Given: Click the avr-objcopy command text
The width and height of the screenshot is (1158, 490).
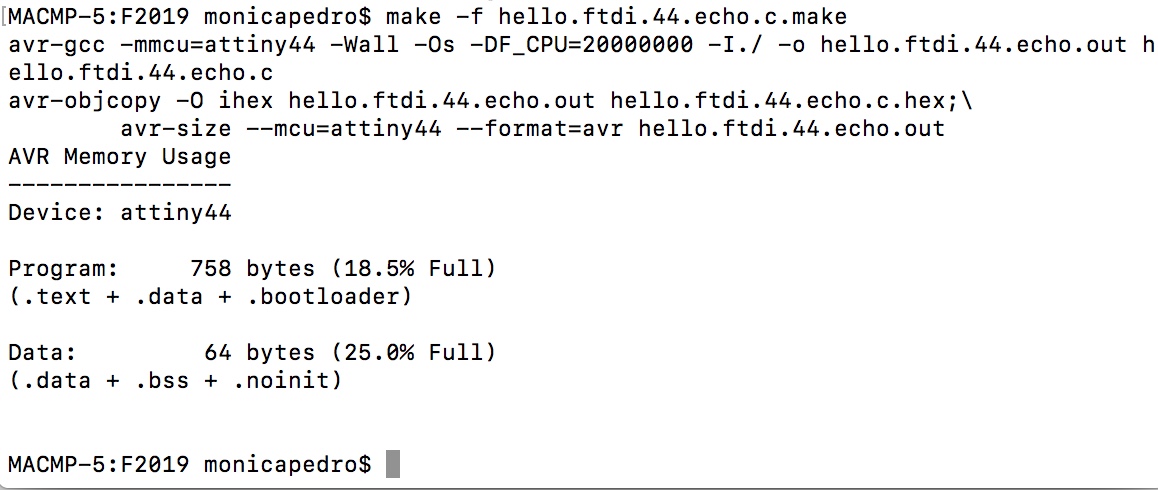Looking at the screenshot, I should point(84,101).
